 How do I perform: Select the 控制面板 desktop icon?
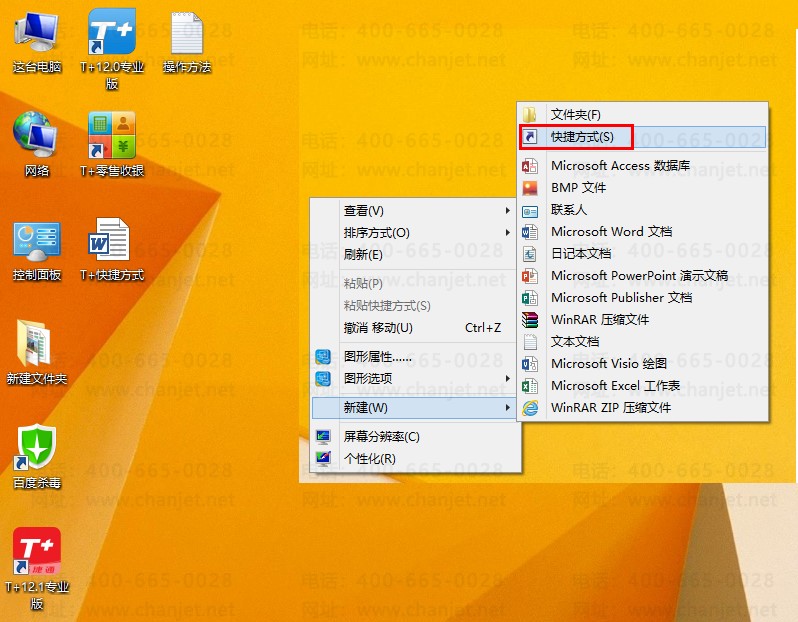37,242
